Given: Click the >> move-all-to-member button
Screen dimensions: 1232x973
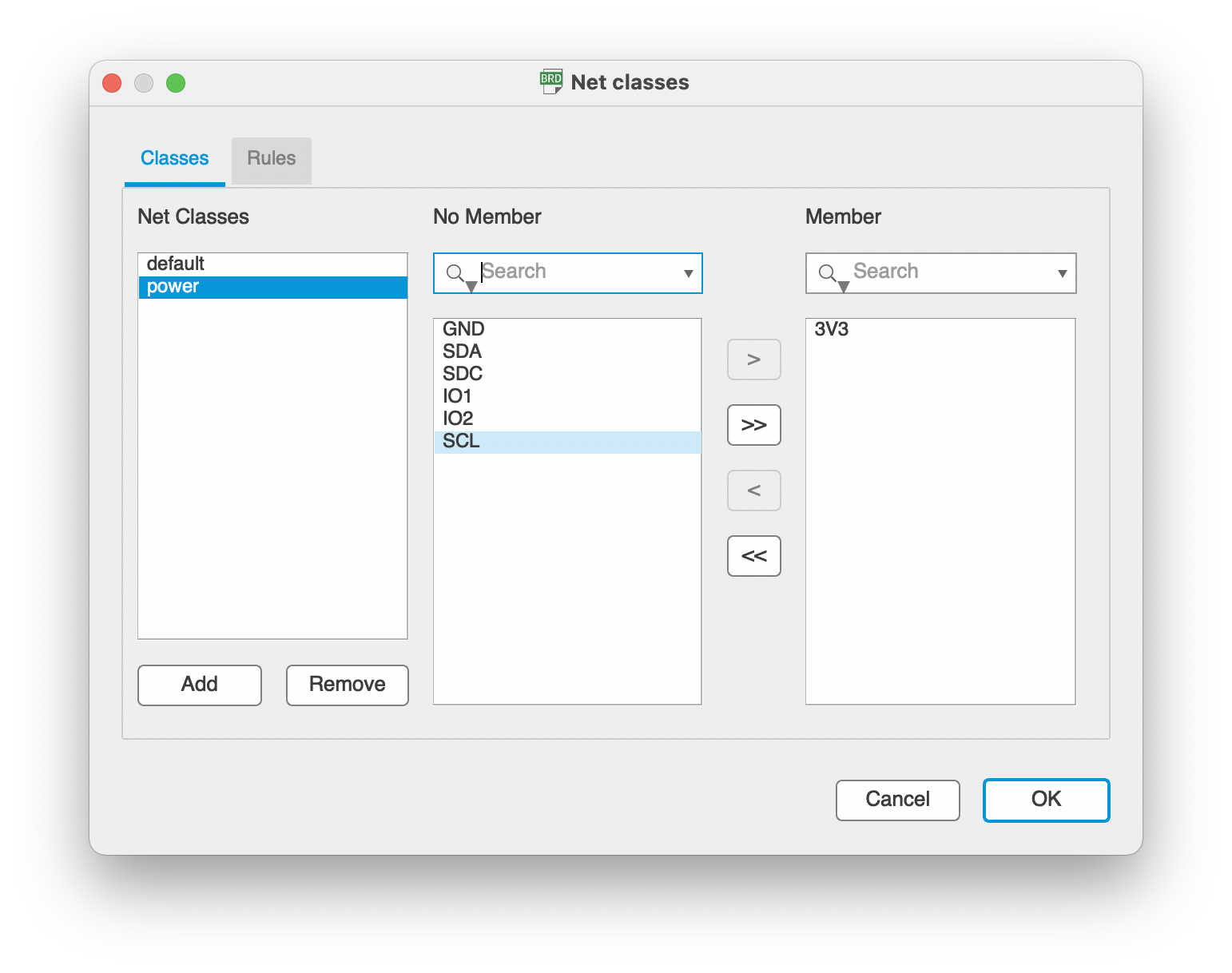Looking at the screenshot, I should click(754, 425).
